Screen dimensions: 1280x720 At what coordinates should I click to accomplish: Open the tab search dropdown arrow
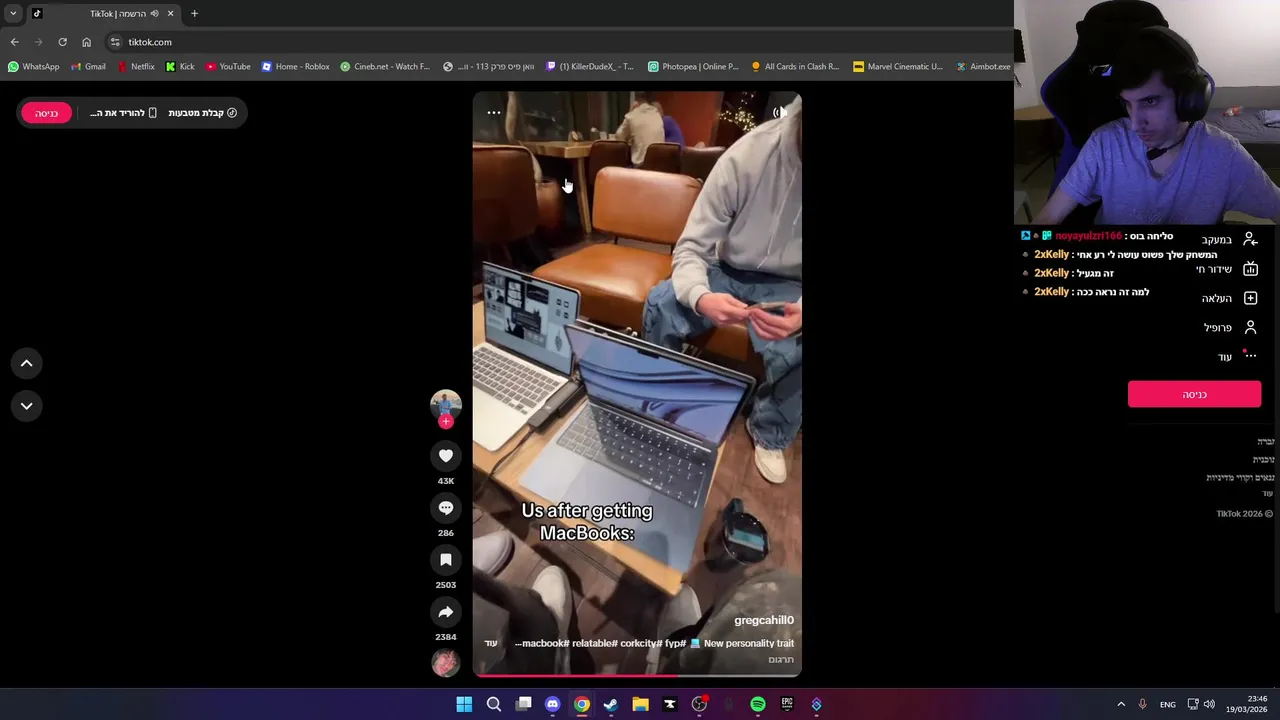point(13,13)
